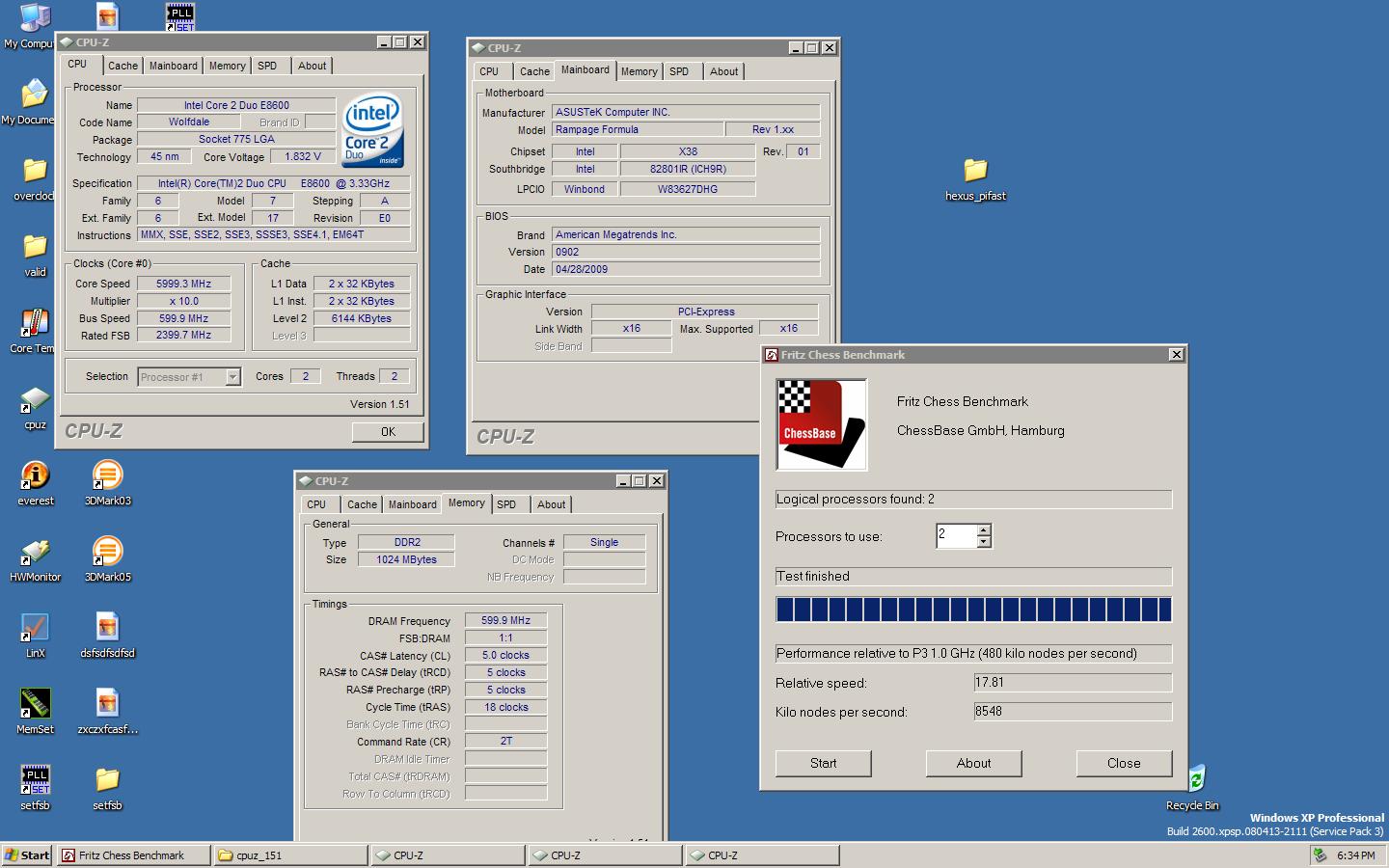
Task: Click the system tray icon near clock
Action: coord(1320,854)
